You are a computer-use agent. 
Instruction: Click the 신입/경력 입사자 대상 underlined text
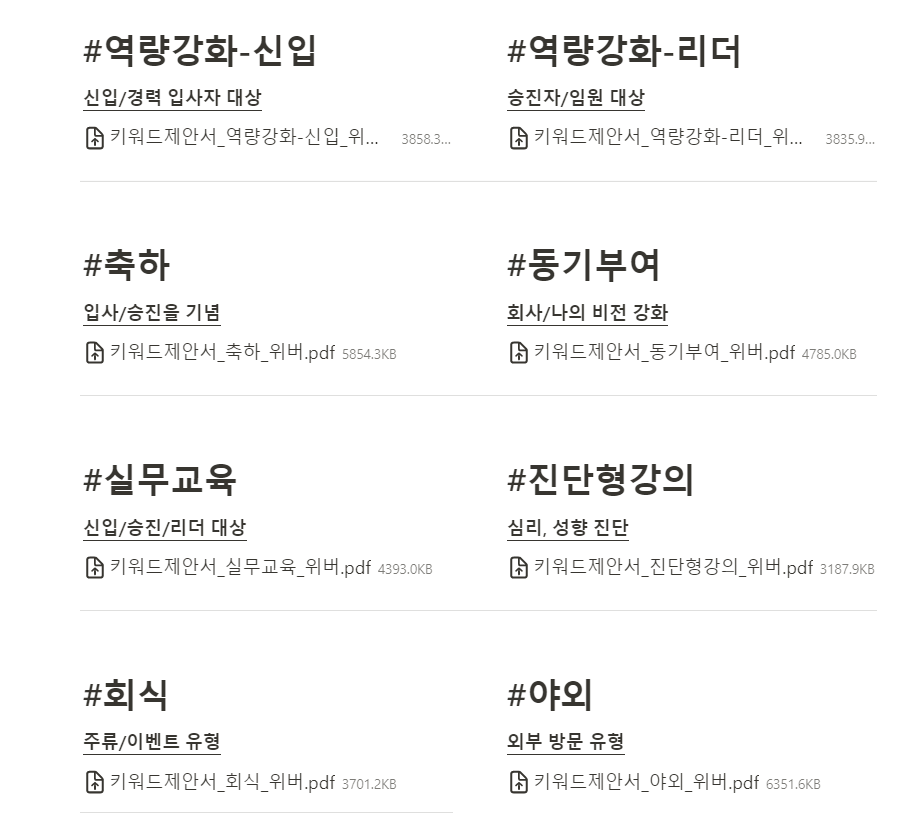(x=173, y=98)
